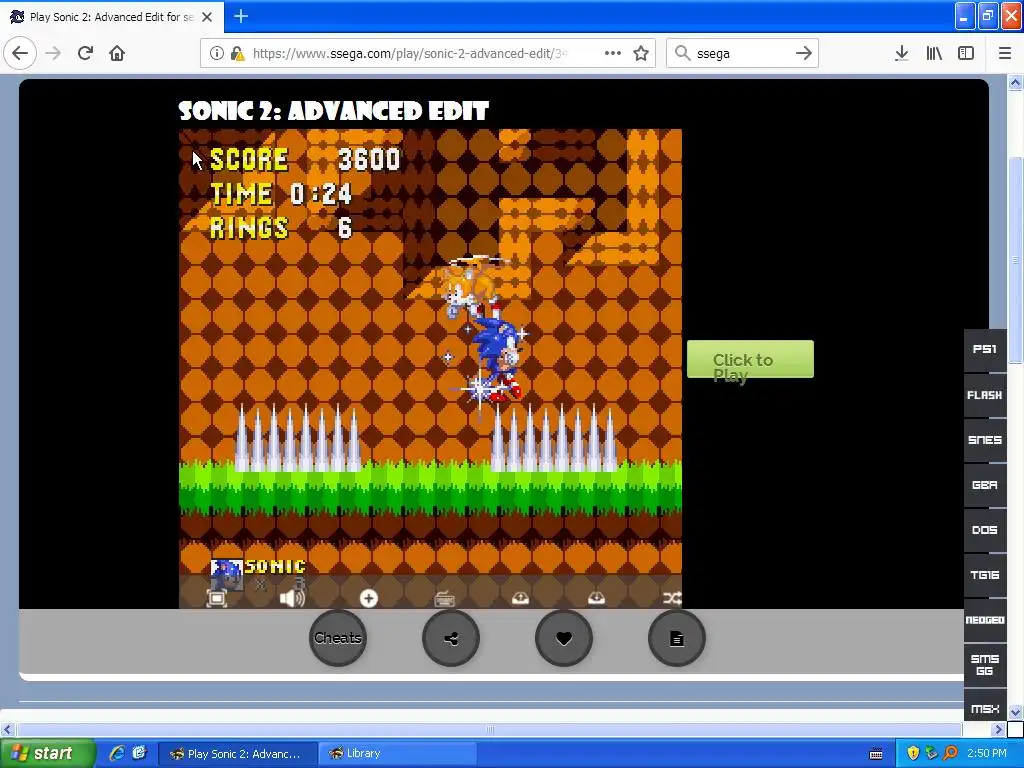Open the Firefox hamburger menu
Screen dimensions: 1024x768
[1005, 53]
